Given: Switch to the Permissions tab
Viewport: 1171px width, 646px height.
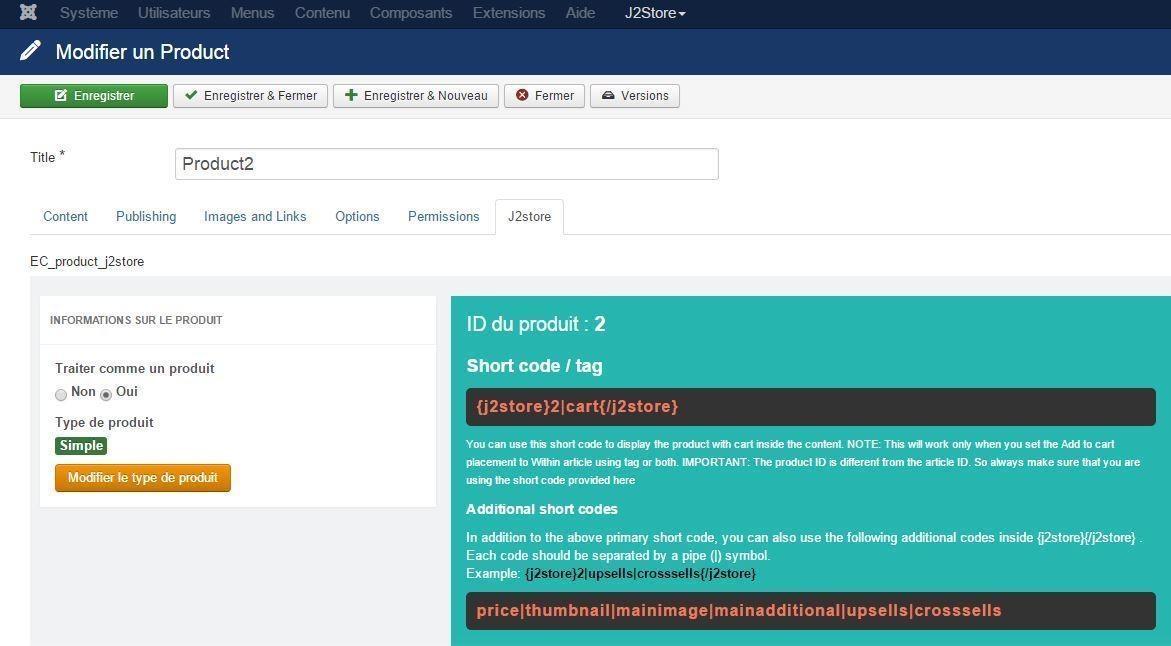Looking at the screenshot, I should [444, 217].
